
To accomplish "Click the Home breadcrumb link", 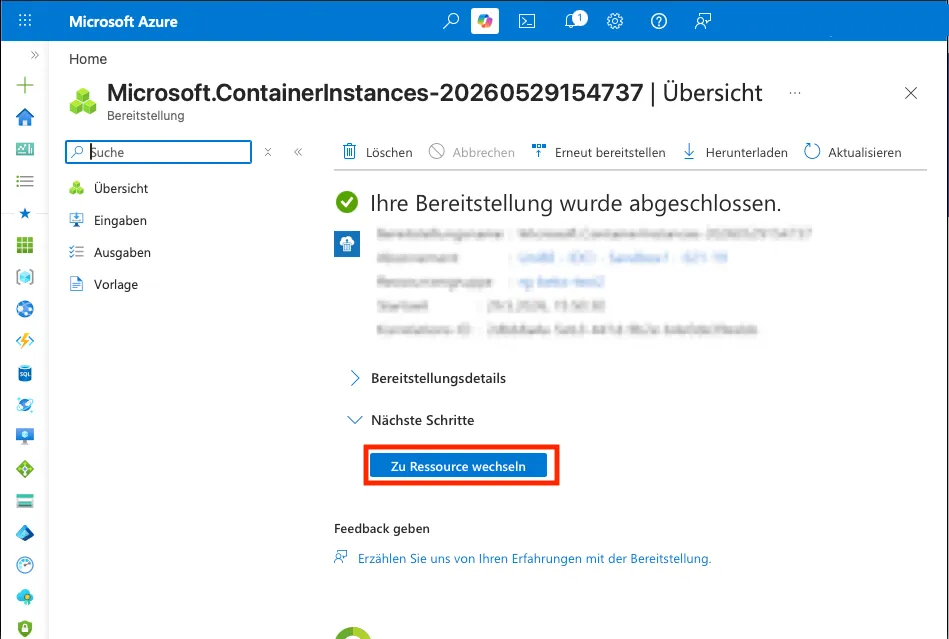I will click(88, 59).
